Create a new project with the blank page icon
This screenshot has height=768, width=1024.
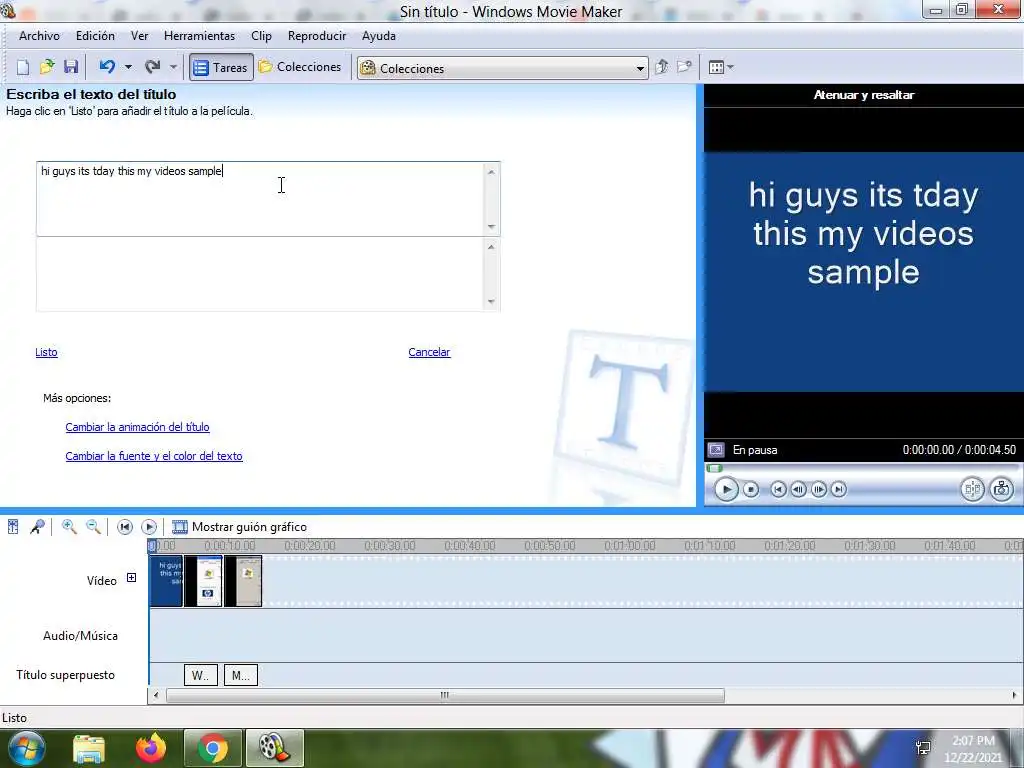click(x=23, y=67)
